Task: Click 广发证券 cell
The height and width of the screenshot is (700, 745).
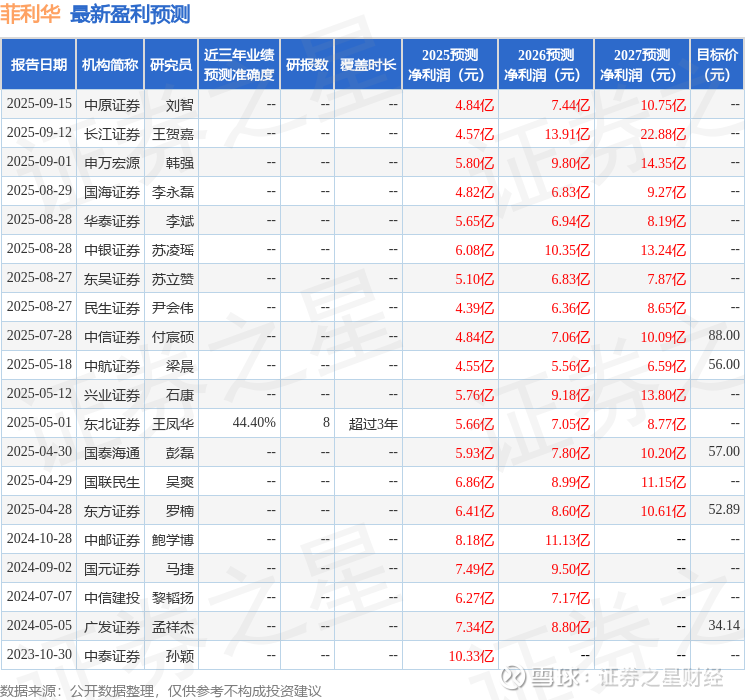Action: coord(112,627)
